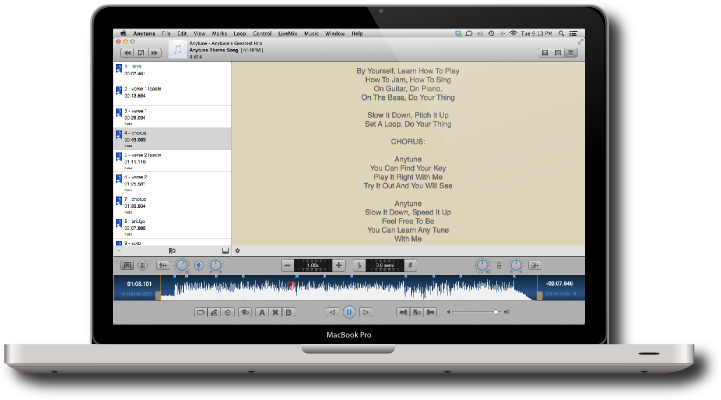Image resolution: width=721 pixels, height=400 pixels.
Task: Open the equalizer sliders button
Action: 163,265
